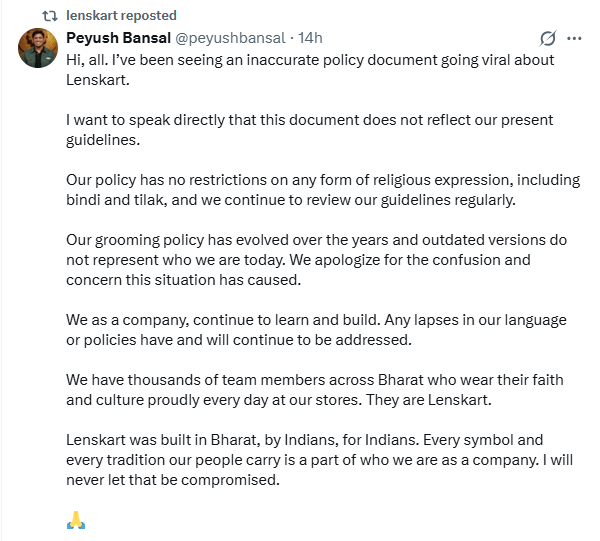The height and width of the screenshot is (541, 600).
Task: Open the three-dot More options menu
Action: (574, 38)
